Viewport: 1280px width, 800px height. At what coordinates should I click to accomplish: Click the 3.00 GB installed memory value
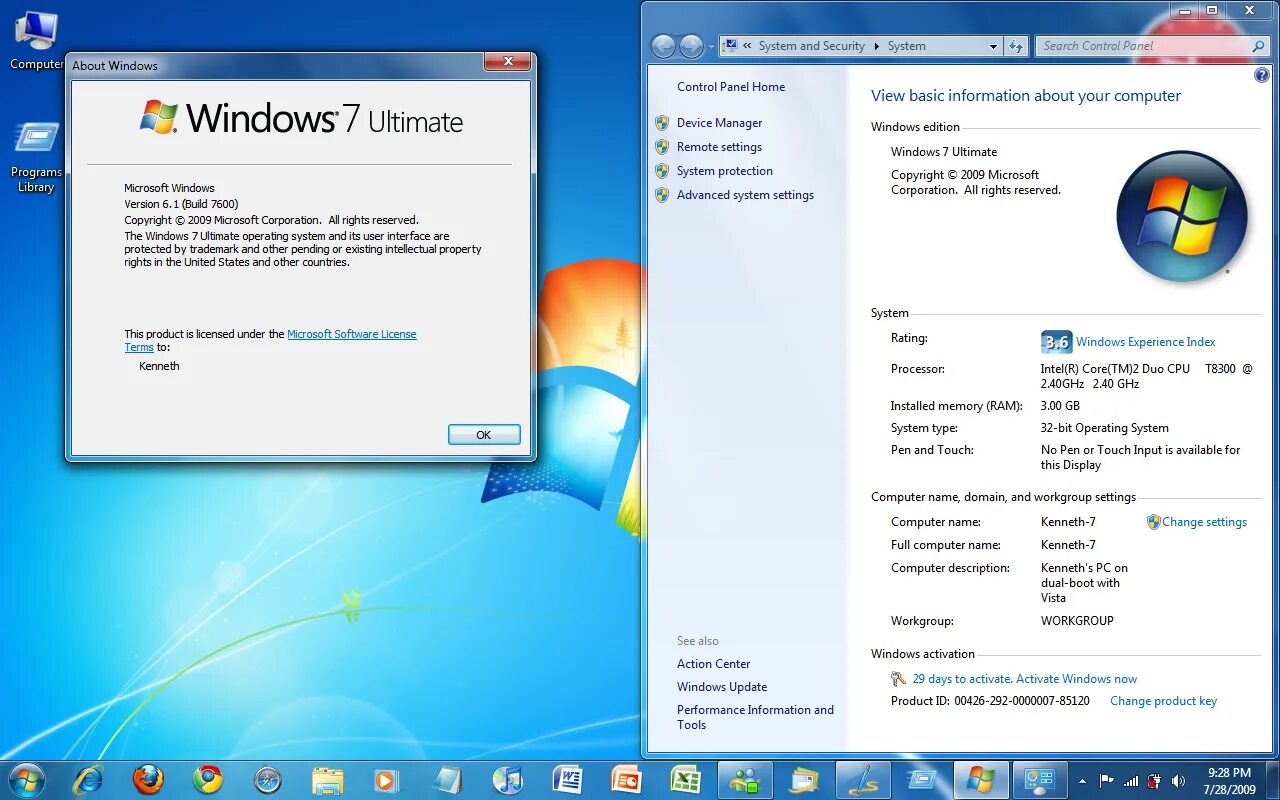coord(1060,406)
